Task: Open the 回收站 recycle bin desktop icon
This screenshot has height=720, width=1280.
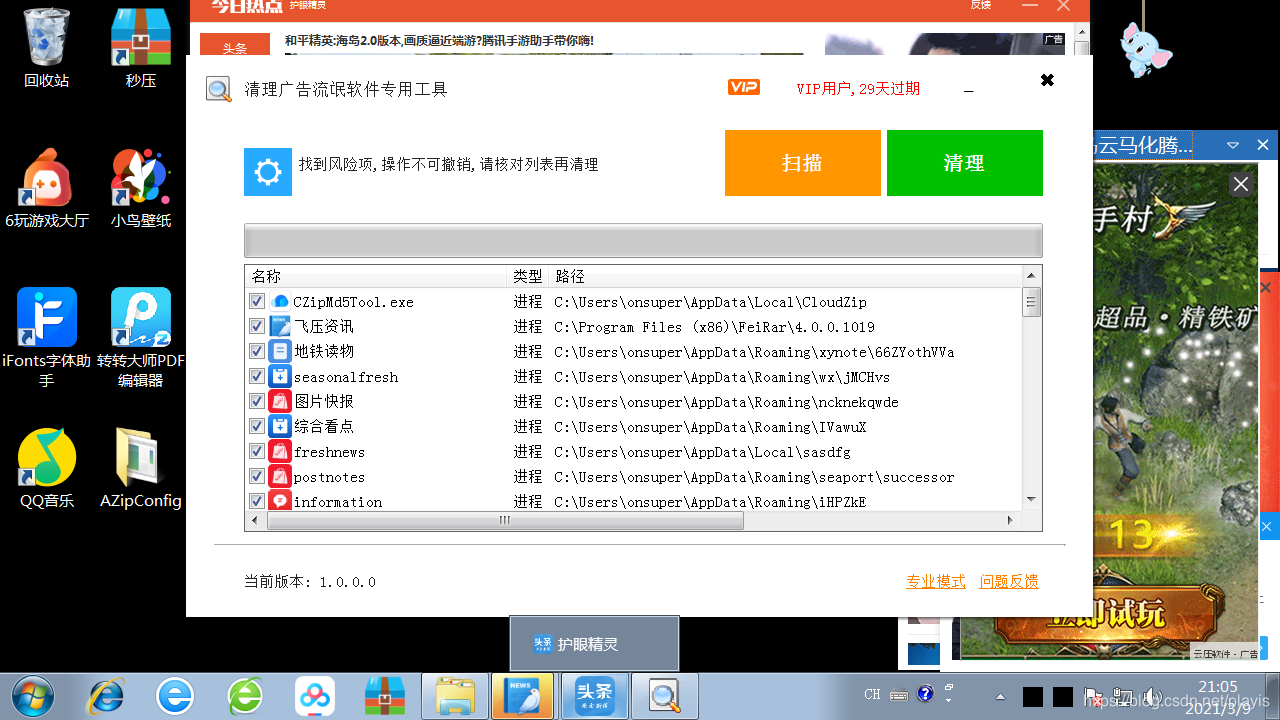Action: (x=47, y=48)
